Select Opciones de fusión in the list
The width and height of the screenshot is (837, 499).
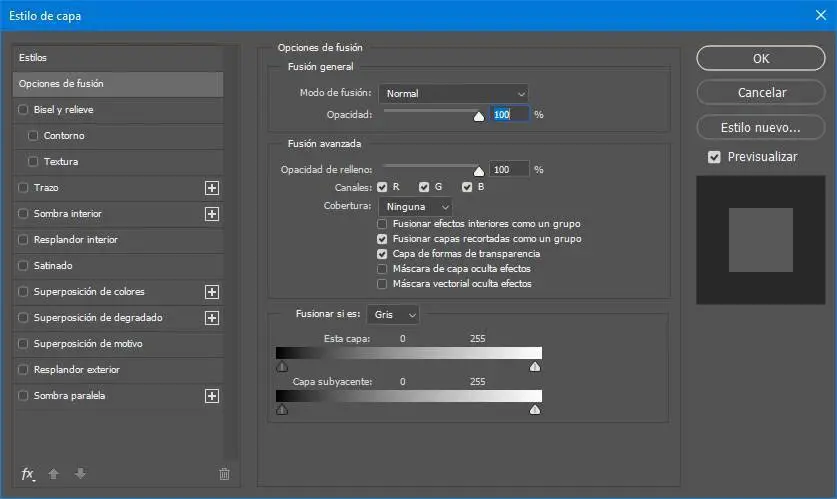click(118, 84)
